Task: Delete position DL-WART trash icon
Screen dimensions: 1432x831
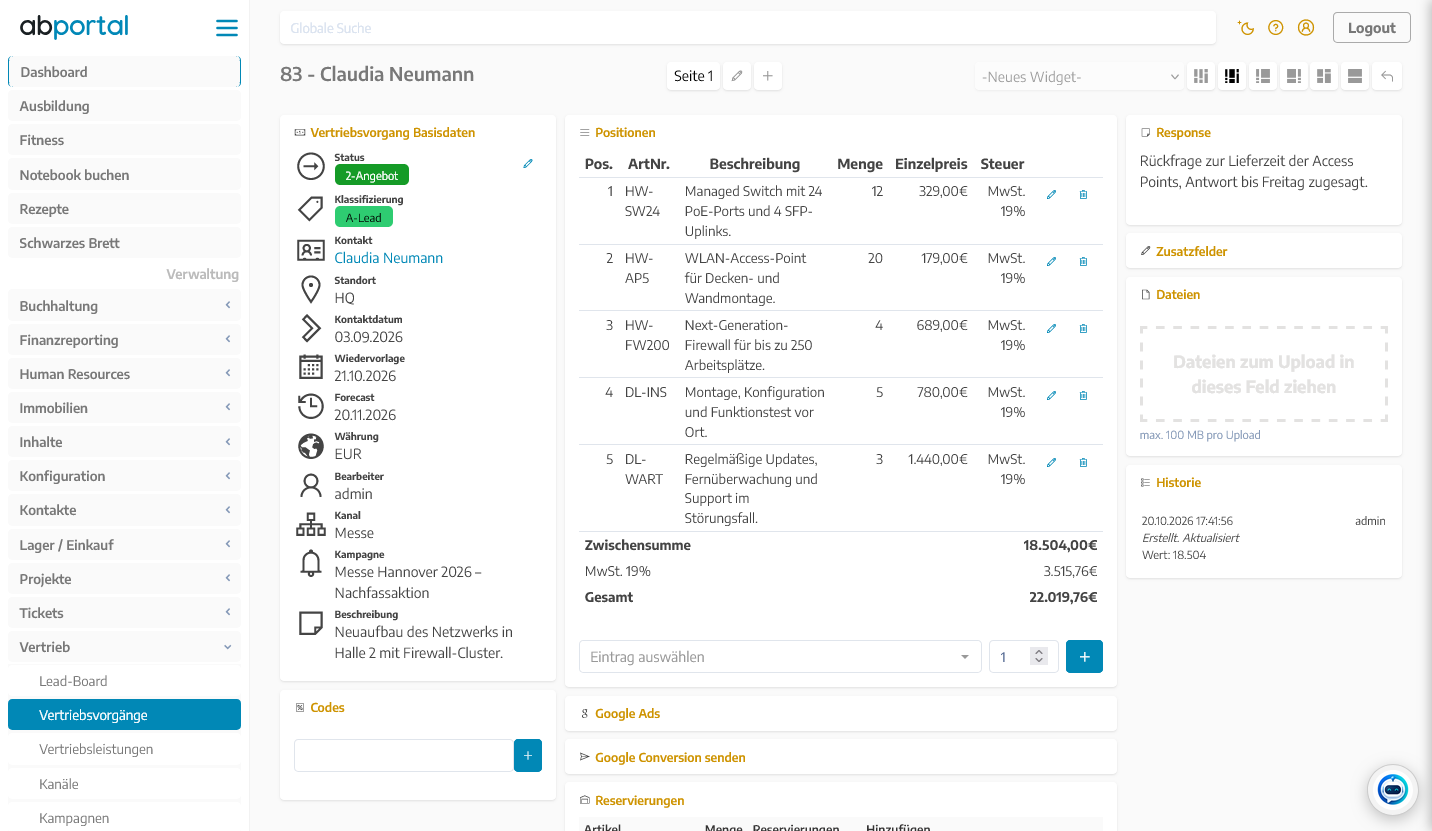Action: click(1084, 463)
